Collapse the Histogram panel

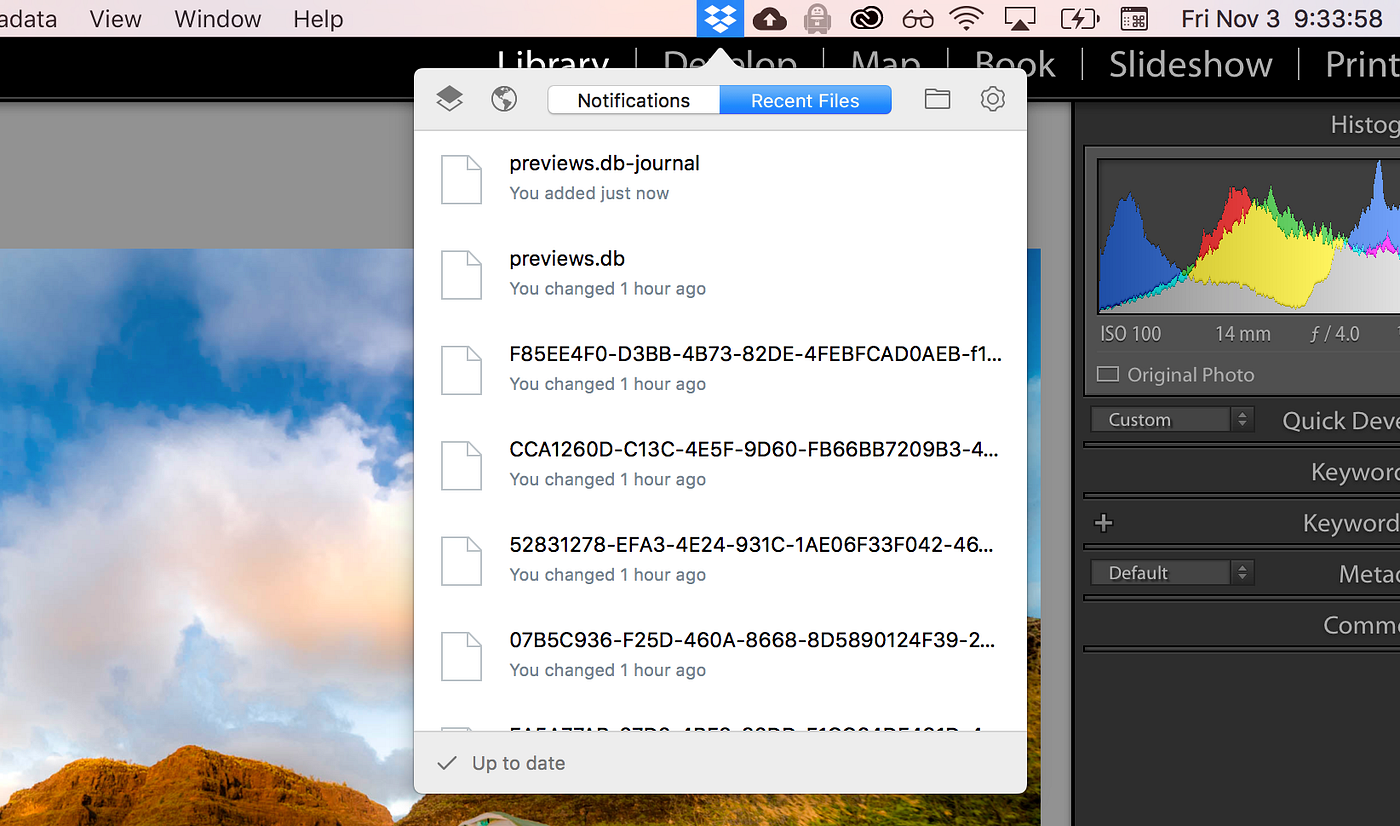tap(1365, 123)
